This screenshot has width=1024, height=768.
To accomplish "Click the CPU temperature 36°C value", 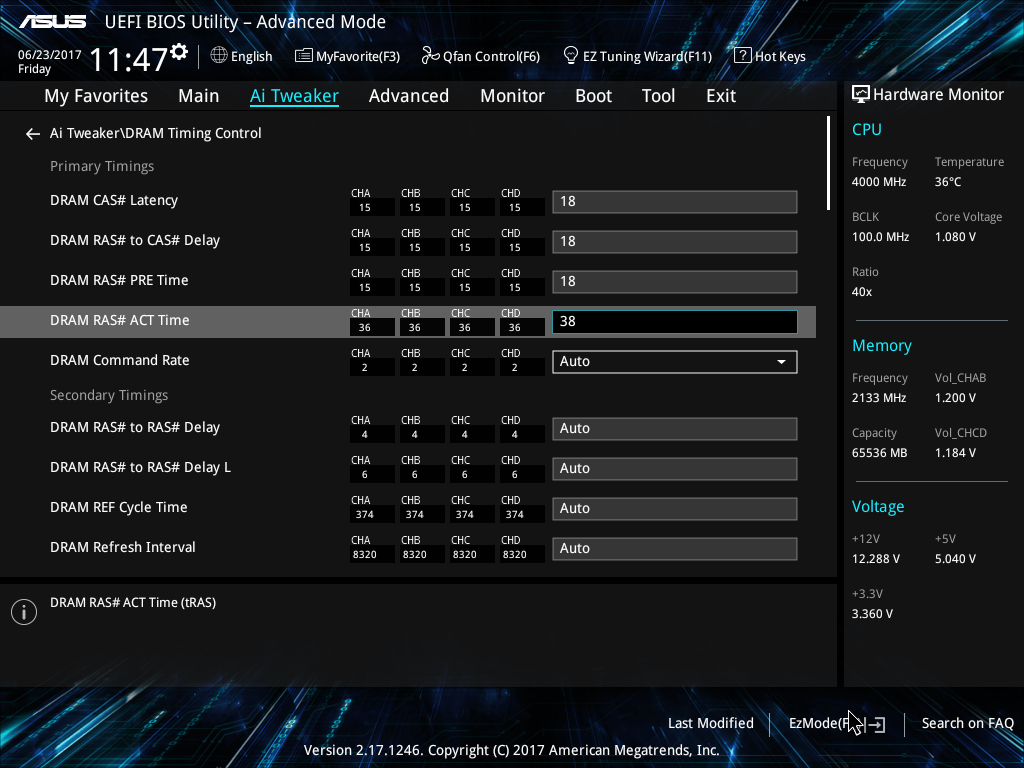I will pos(948,182).
